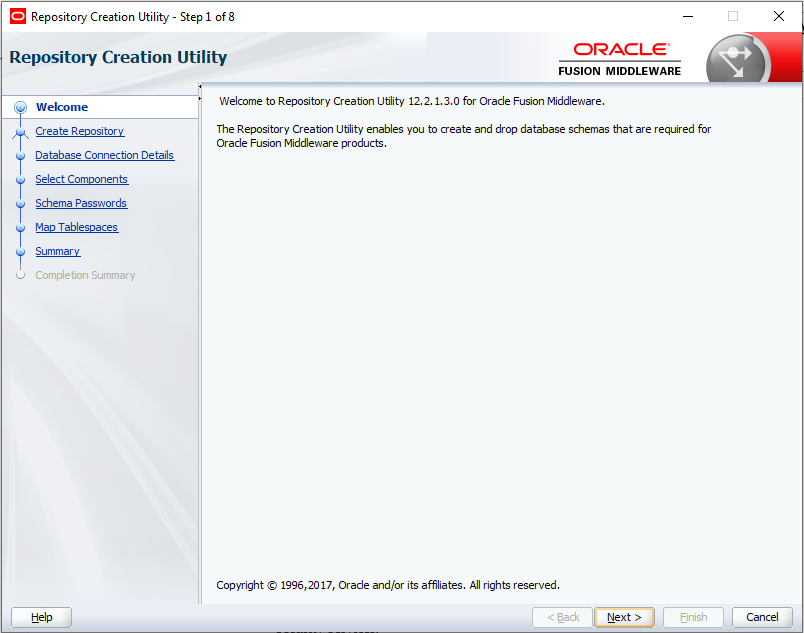Jump to Select Components step
This screenshot has width=804, height=633.
click(x=82, y=179)
